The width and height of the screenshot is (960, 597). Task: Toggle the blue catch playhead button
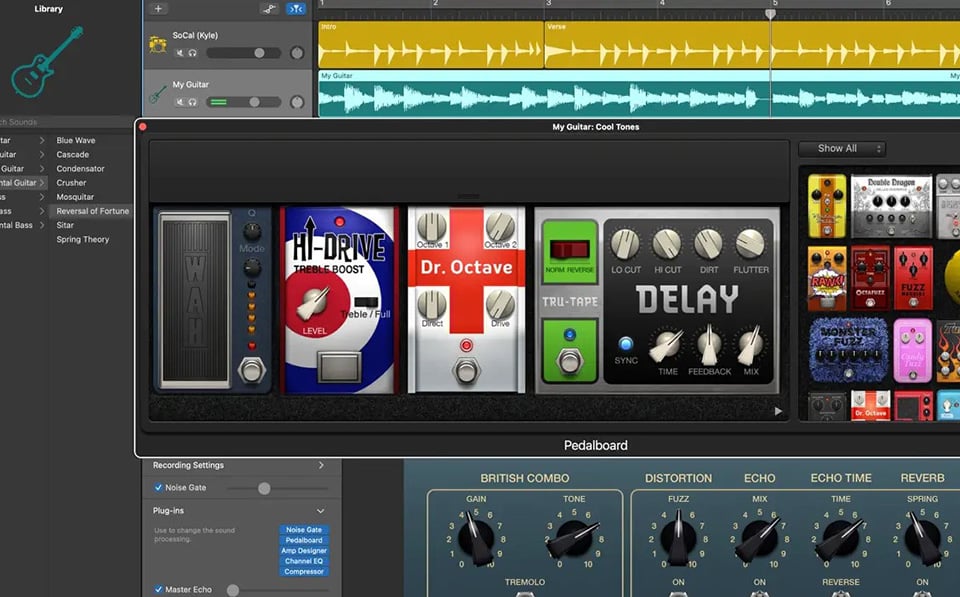pos(296,9)
